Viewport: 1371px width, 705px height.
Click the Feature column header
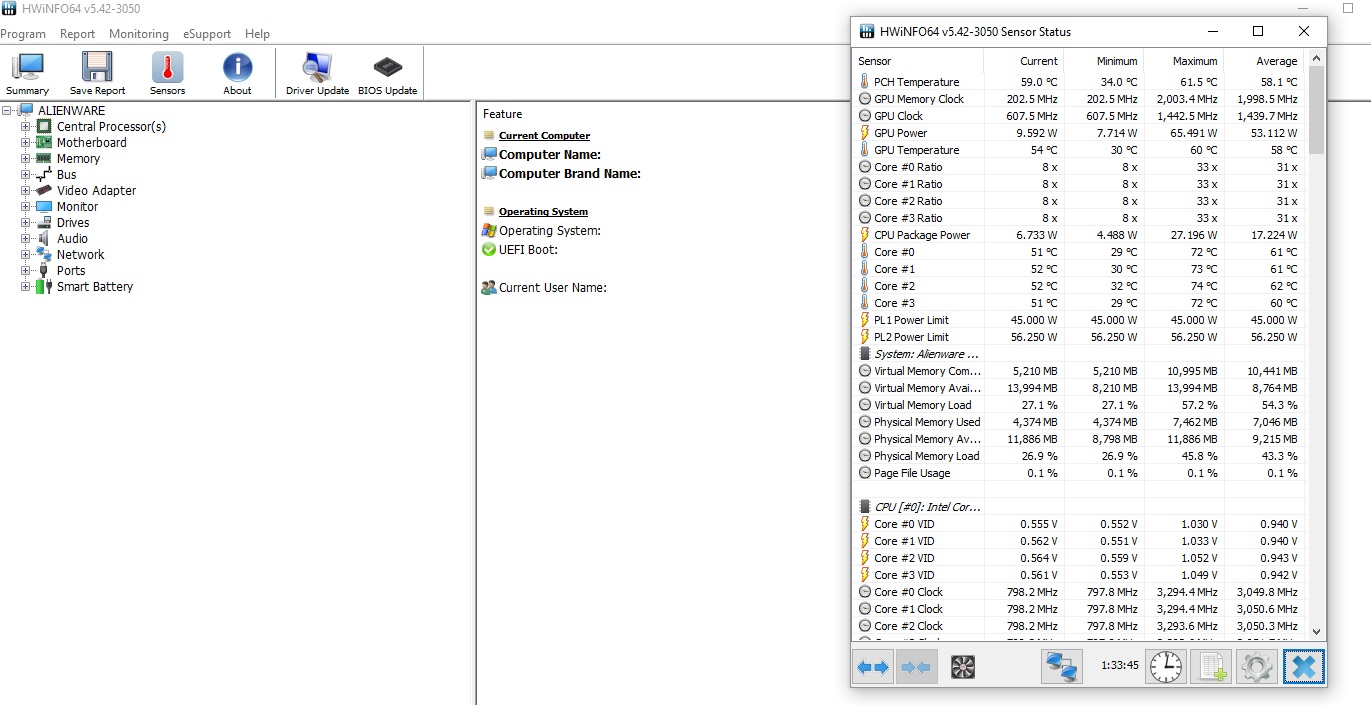502,114
